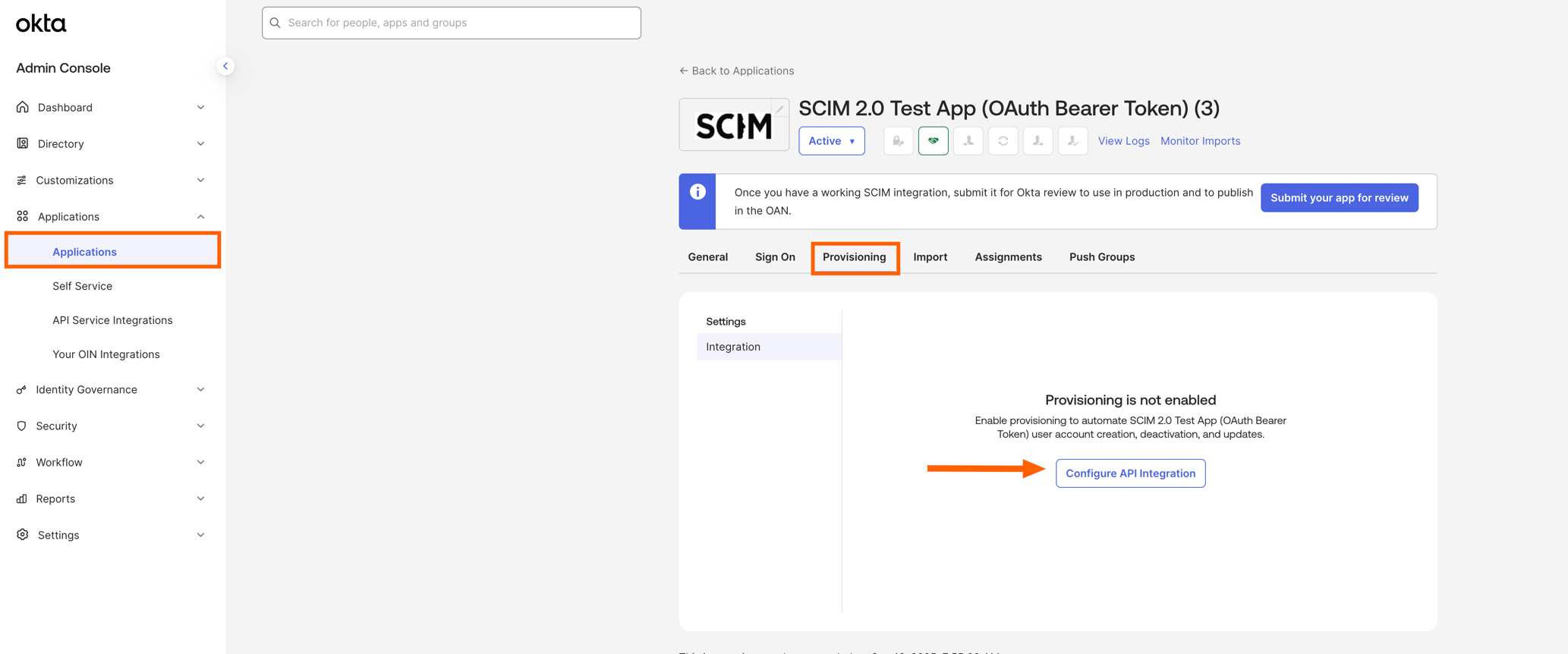Select the Provisioning tab
The image size is (1568, 654).
(855, 257)
